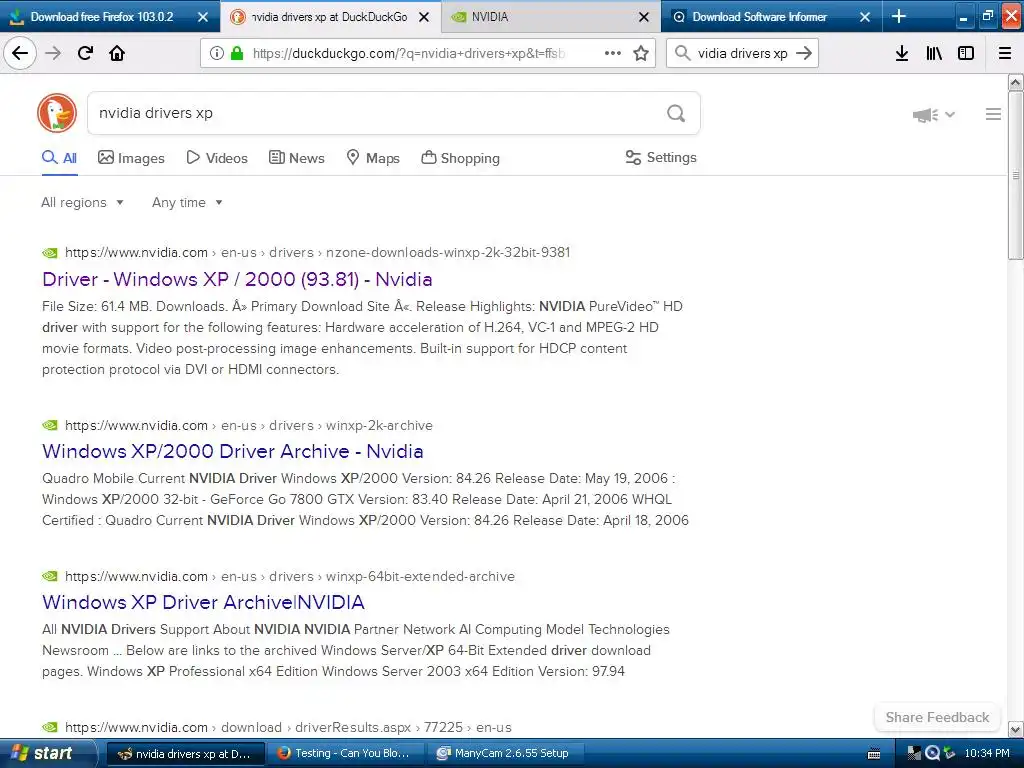Switch to Download free Firefox 103.0.2 tab

pos(101,17)
